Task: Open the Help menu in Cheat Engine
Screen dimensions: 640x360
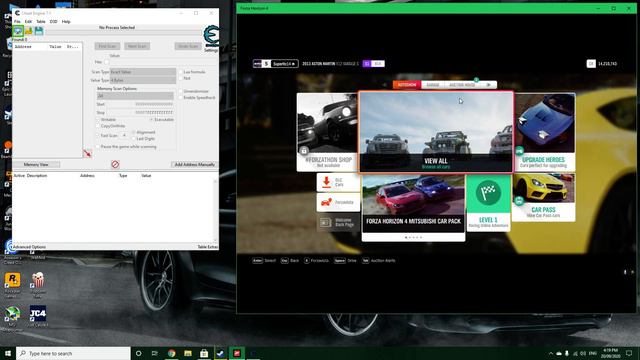Action: click(66, 22)
